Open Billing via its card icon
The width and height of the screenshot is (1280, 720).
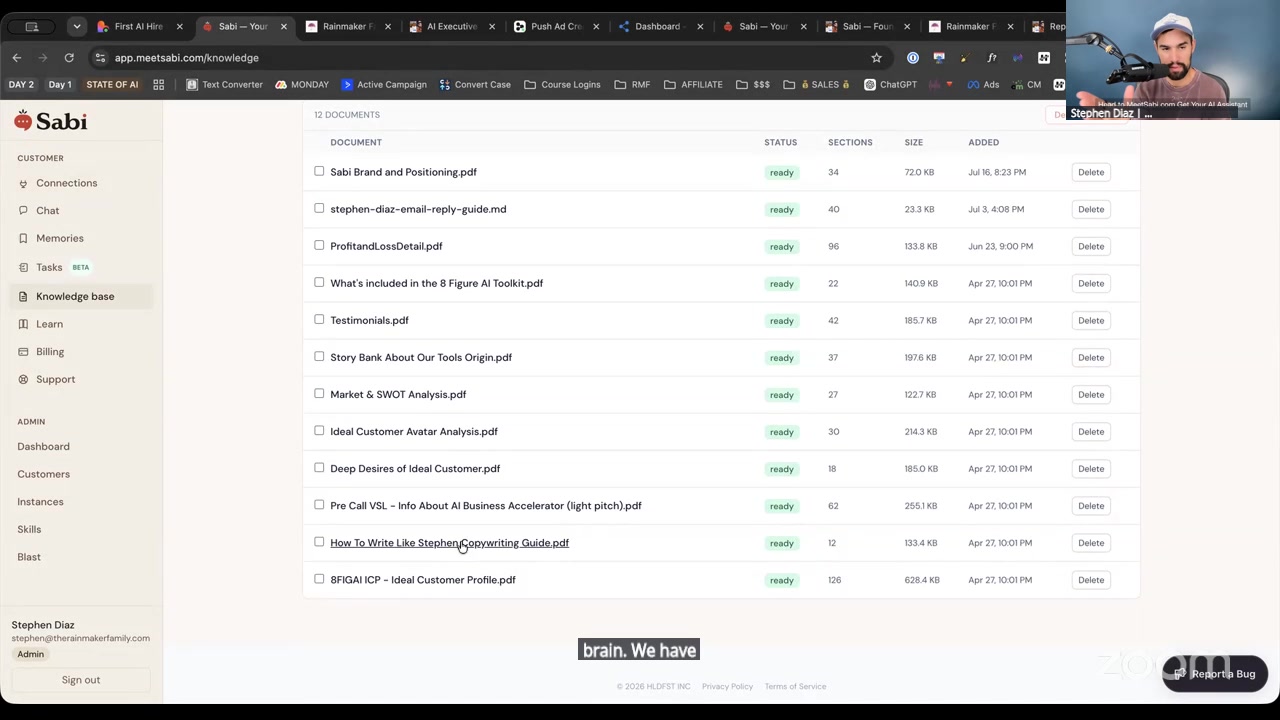(x=24, y=352)
